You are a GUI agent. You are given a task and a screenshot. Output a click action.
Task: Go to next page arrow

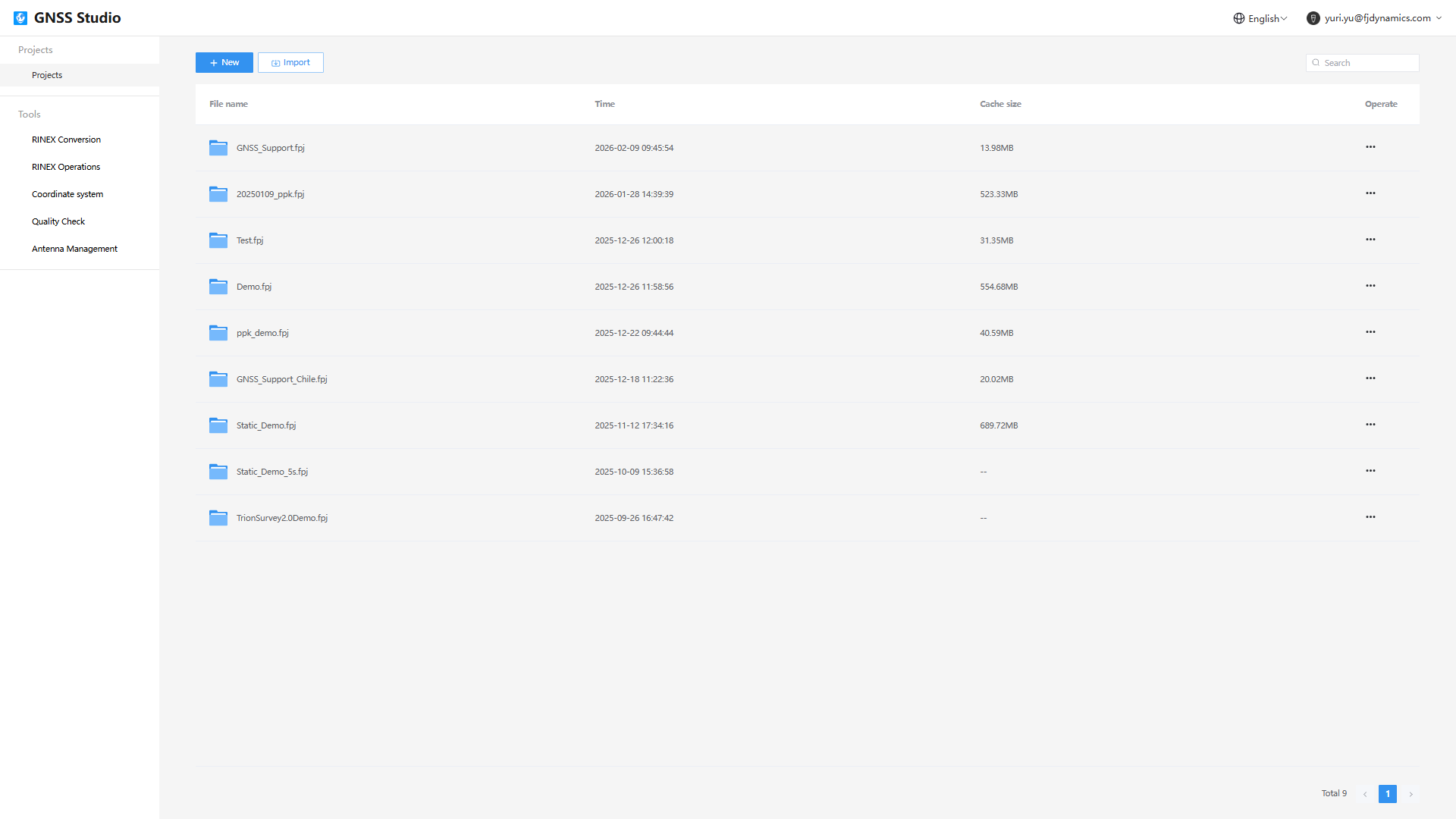[1411, 794]
